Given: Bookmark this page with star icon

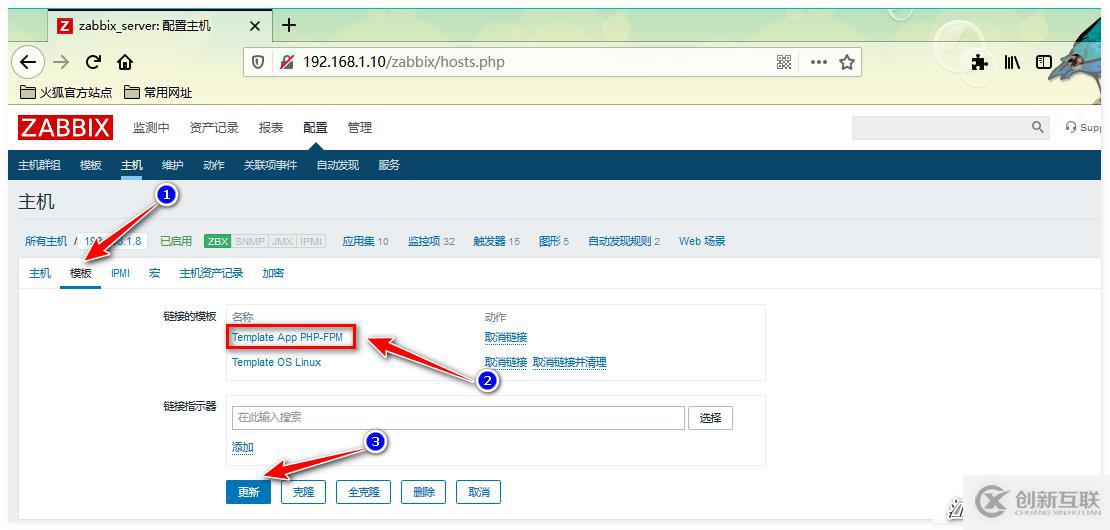Looking at the screenshot, I should pyautogui.click(x=847, y=62).
